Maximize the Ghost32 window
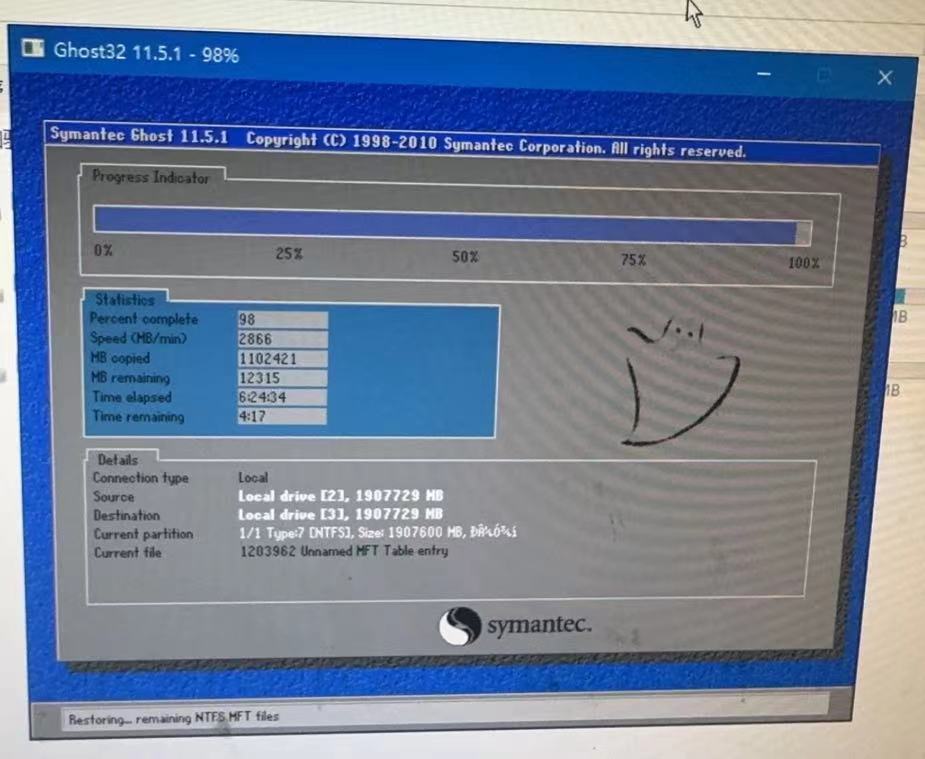 coord(824,75)
